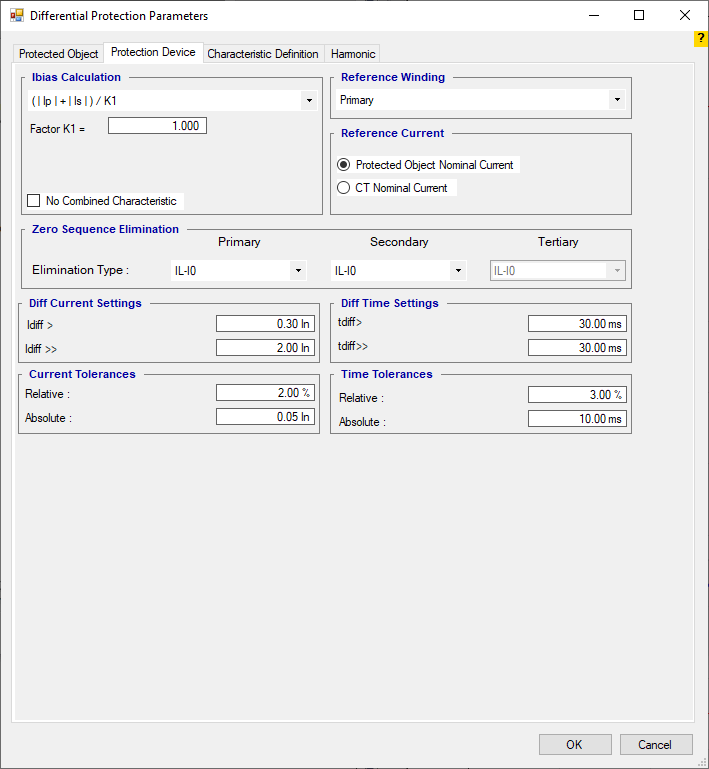Click the yellow help question mark icon
Image resolution: width=709 pixels, height=769 pixels.
pos(700,39)
